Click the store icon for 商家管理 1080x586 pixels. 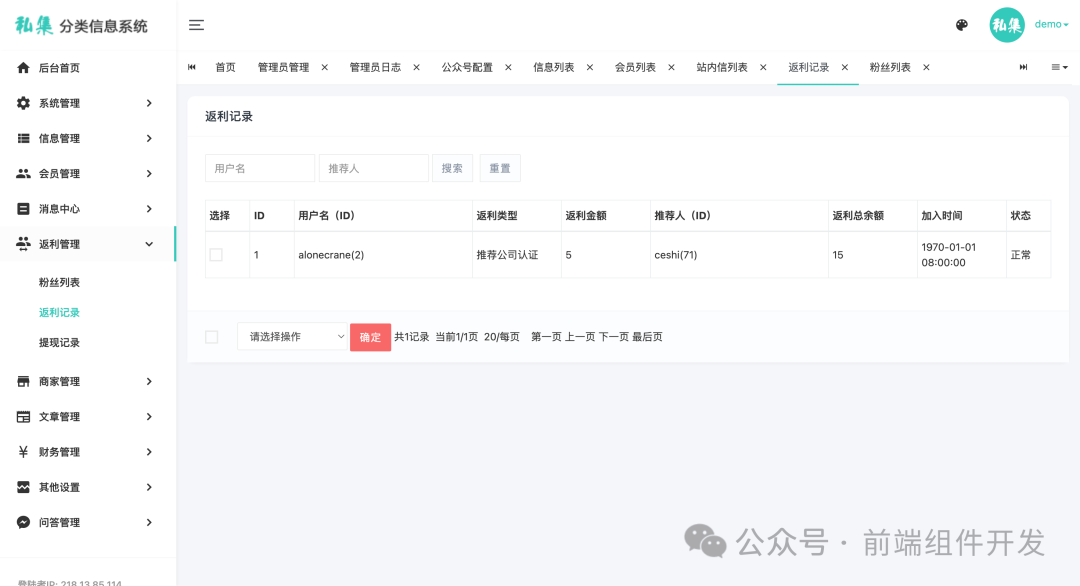point(23,381)
